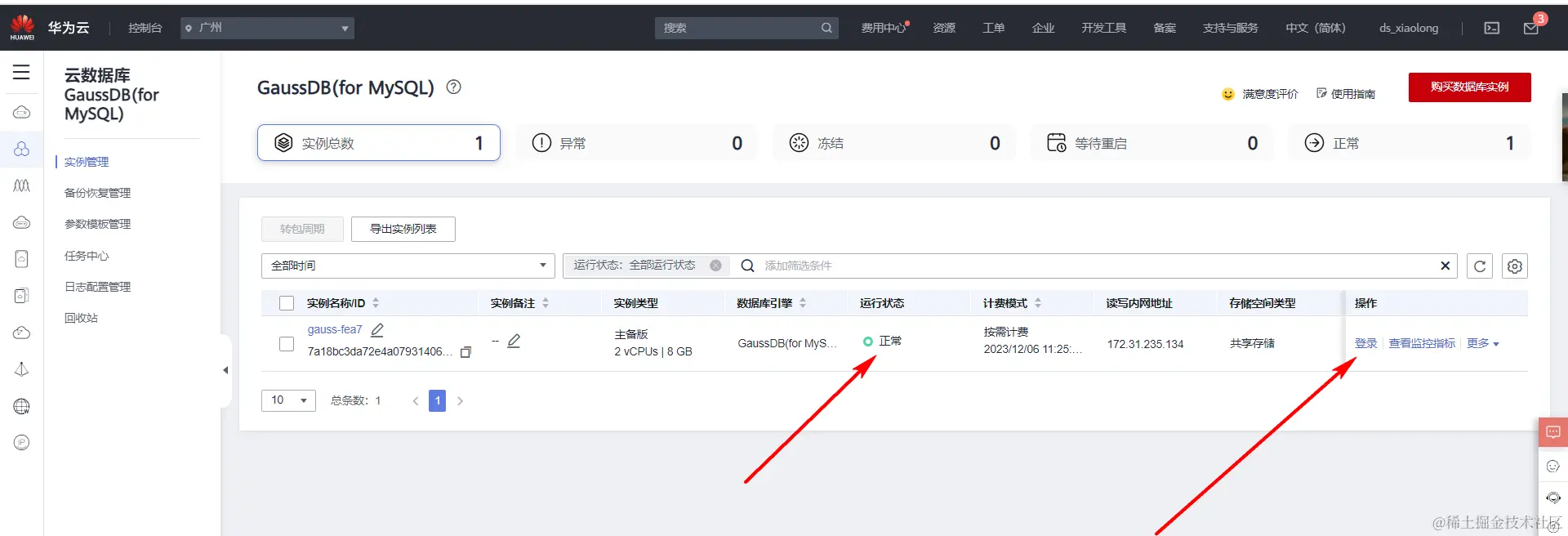Open 支持与服务 in the top bar
The width and height of the screenshot is (1568, 536).
[1230, 28]
